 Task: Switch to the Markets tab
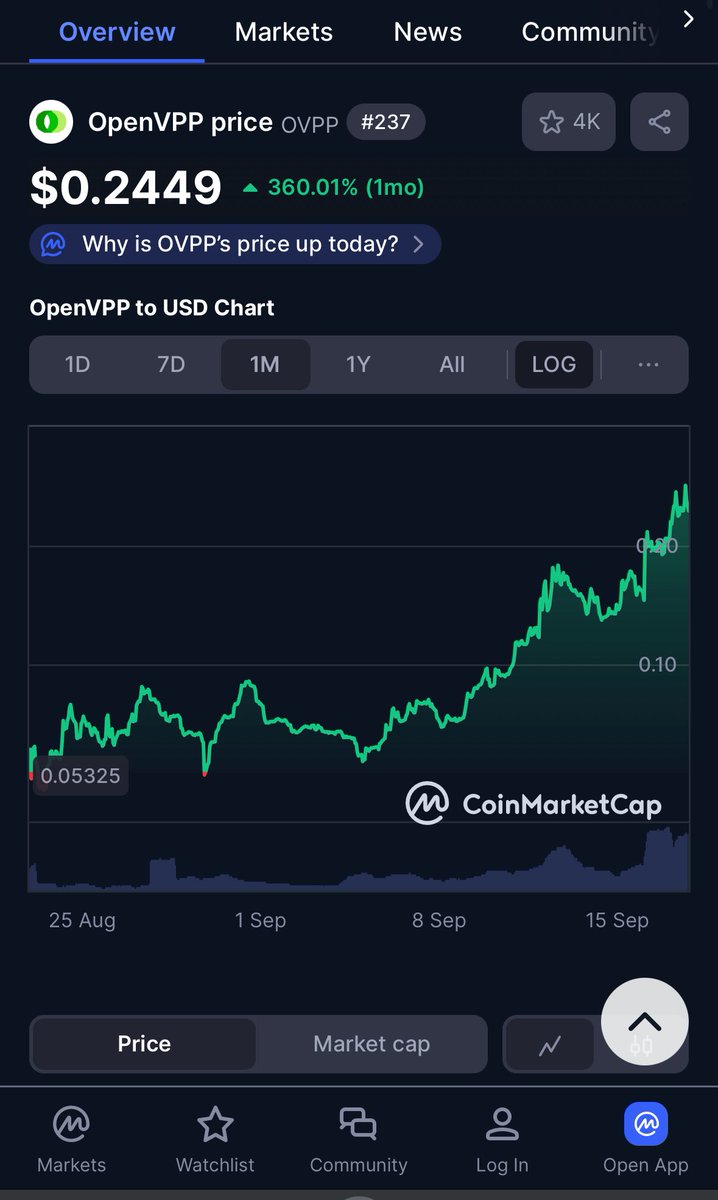click(x=284, y=32)
